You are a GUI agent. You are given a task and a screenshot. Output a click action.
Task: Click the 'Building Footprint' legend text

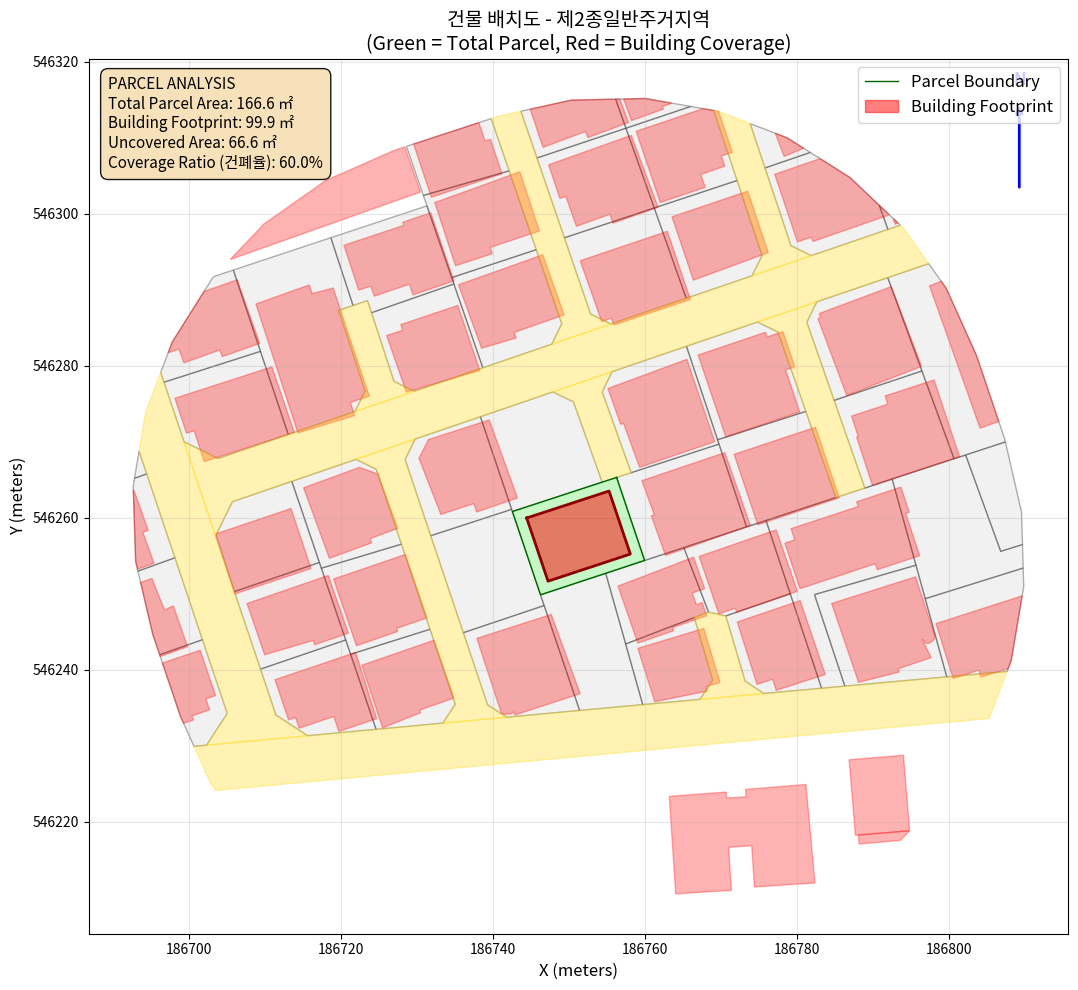coord(982,107)
